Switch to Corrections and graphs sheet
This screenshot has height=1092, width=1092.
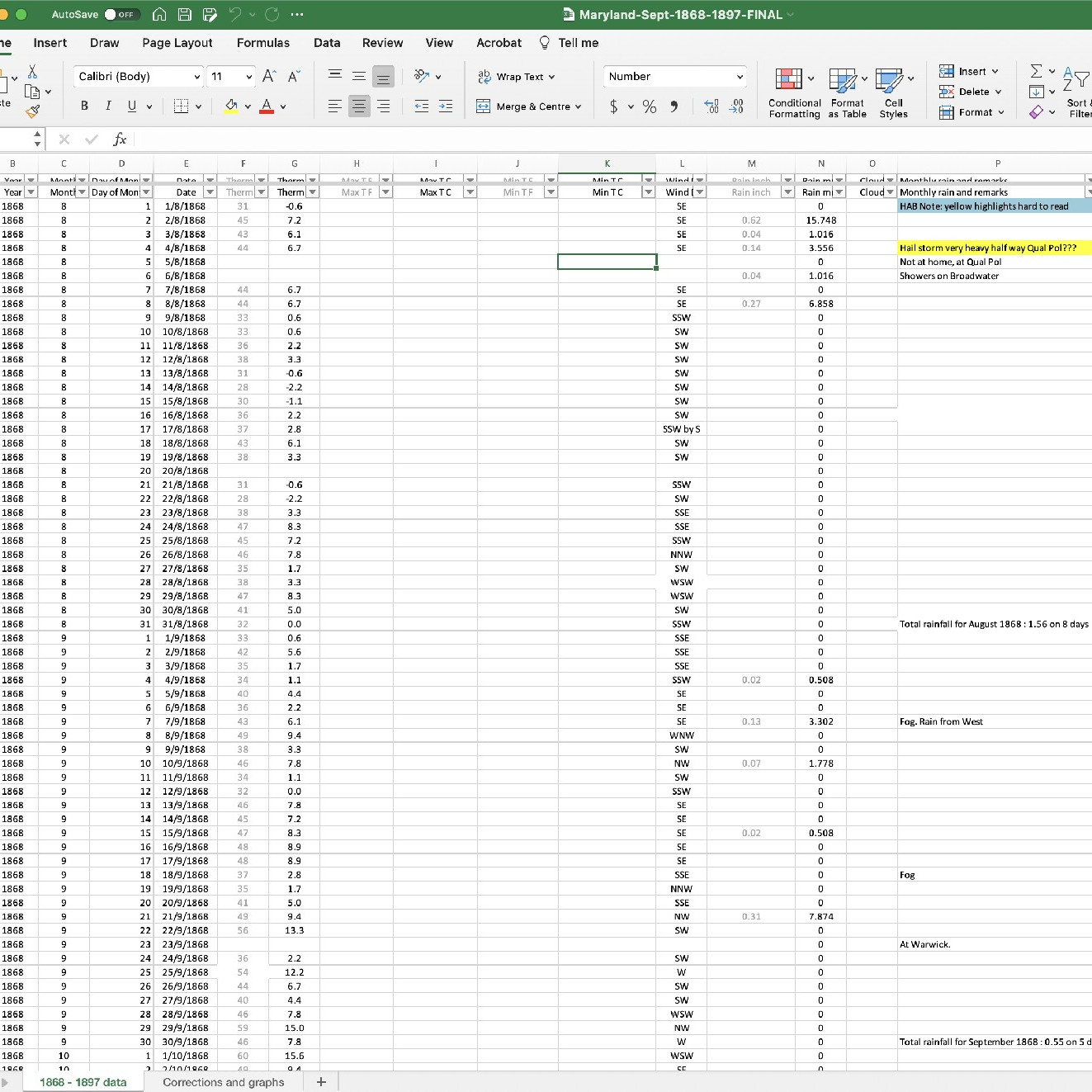223,1082
